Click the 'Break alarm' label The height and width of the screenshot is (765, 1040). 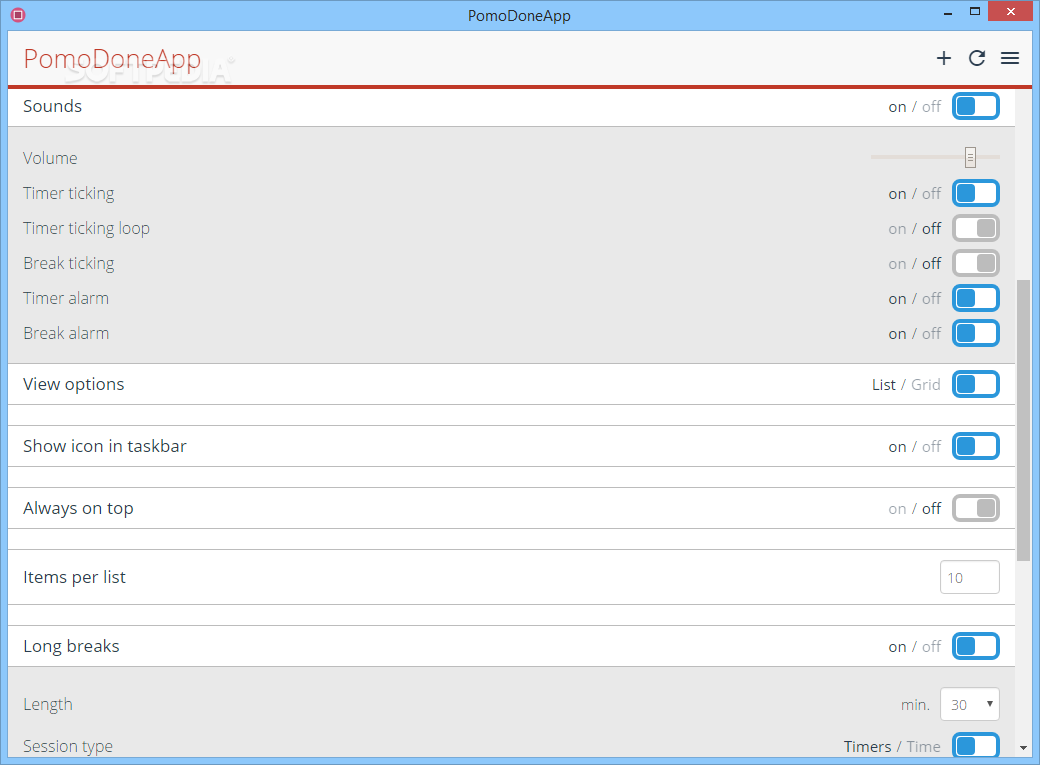coord(66,333)
